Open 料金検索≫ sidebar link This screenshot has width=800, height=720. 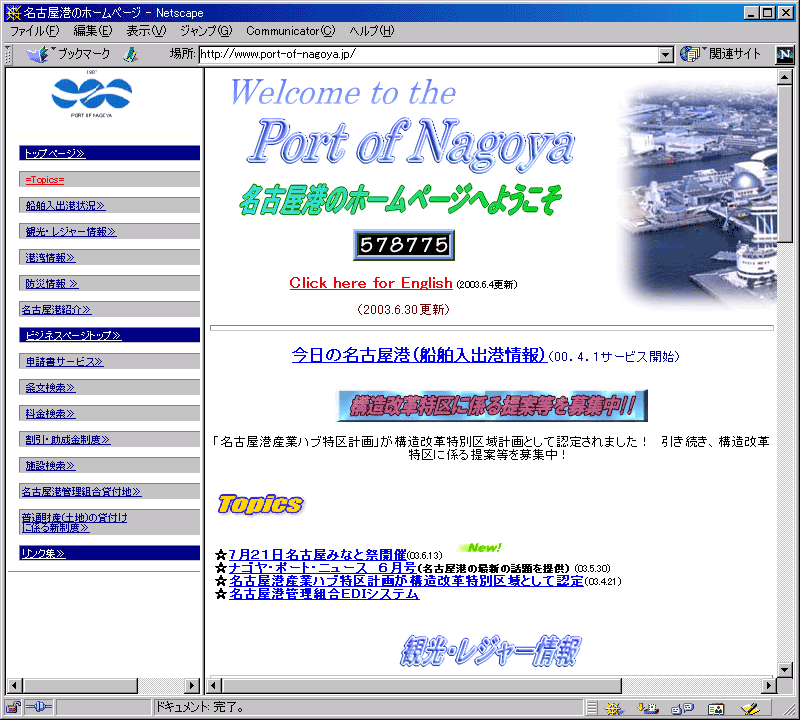point(51,414)
